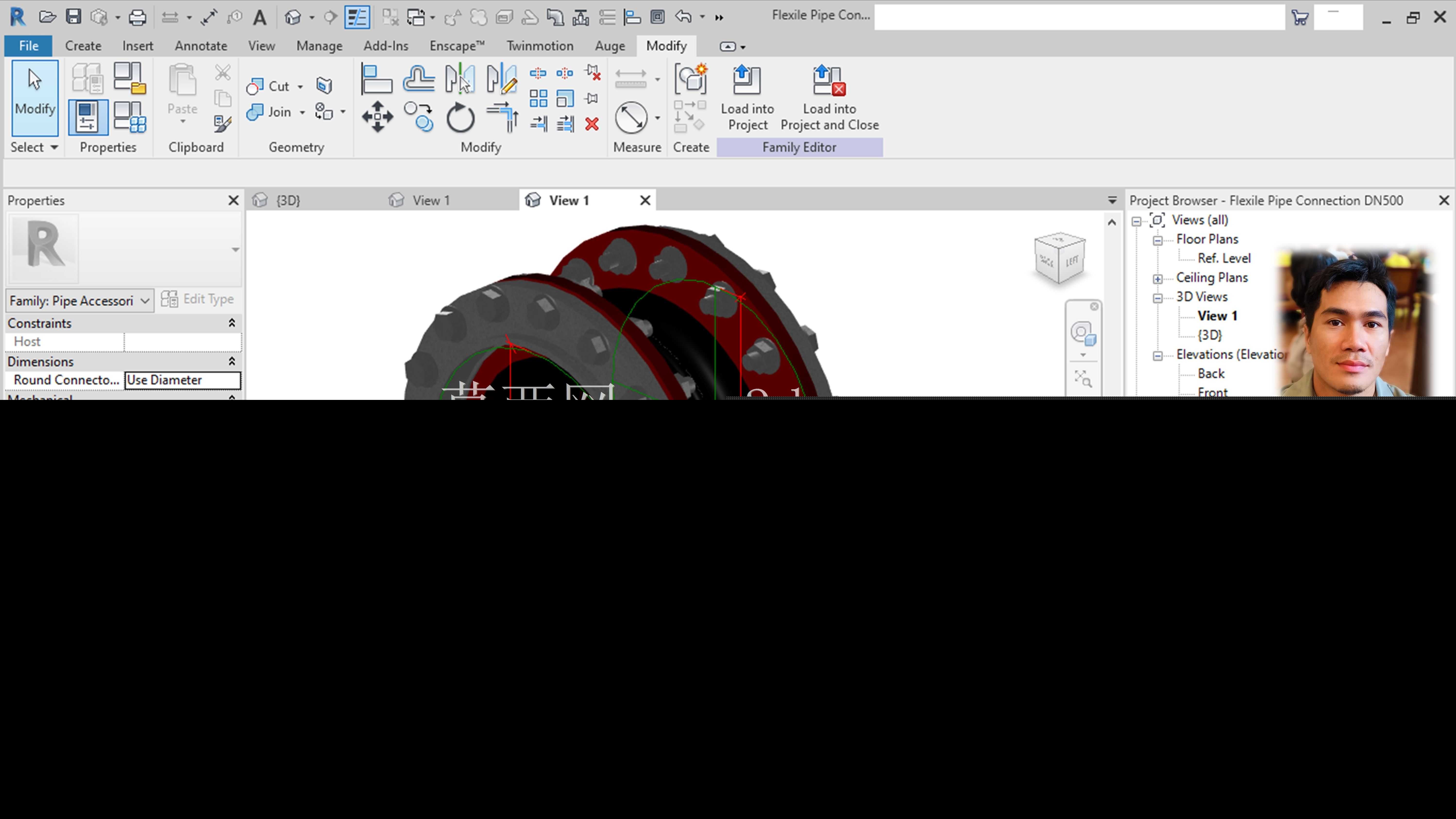Toggle the Thin Lines button
Viewport: 1456px width, 819px height.
click(357, 17)
